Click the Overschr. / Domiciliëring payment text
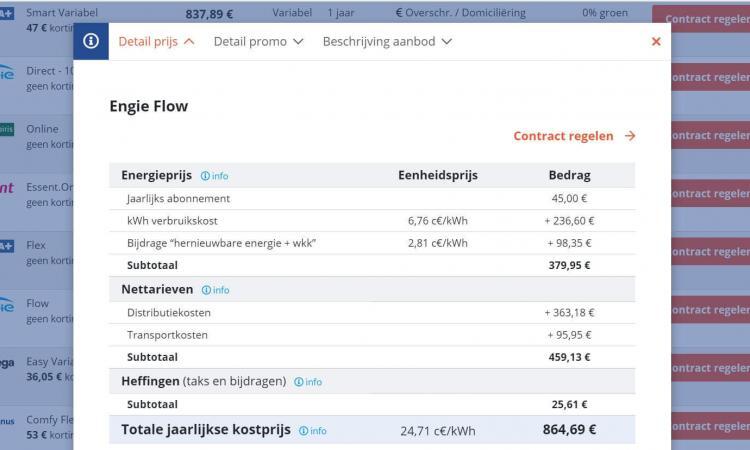The width and height of the screenshot is (750, 450). [x=465, y=13]
